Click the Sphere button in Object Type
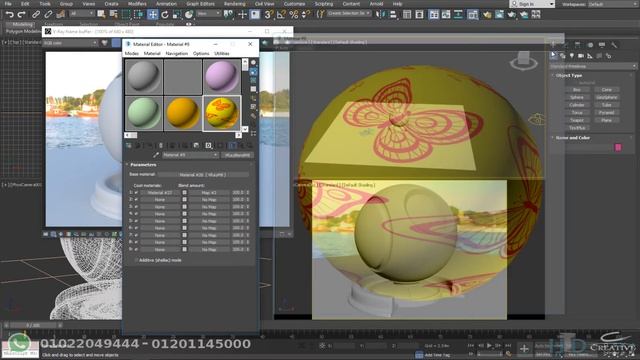The width and height of the screenshot is (640, 360). tap(577, 98)
